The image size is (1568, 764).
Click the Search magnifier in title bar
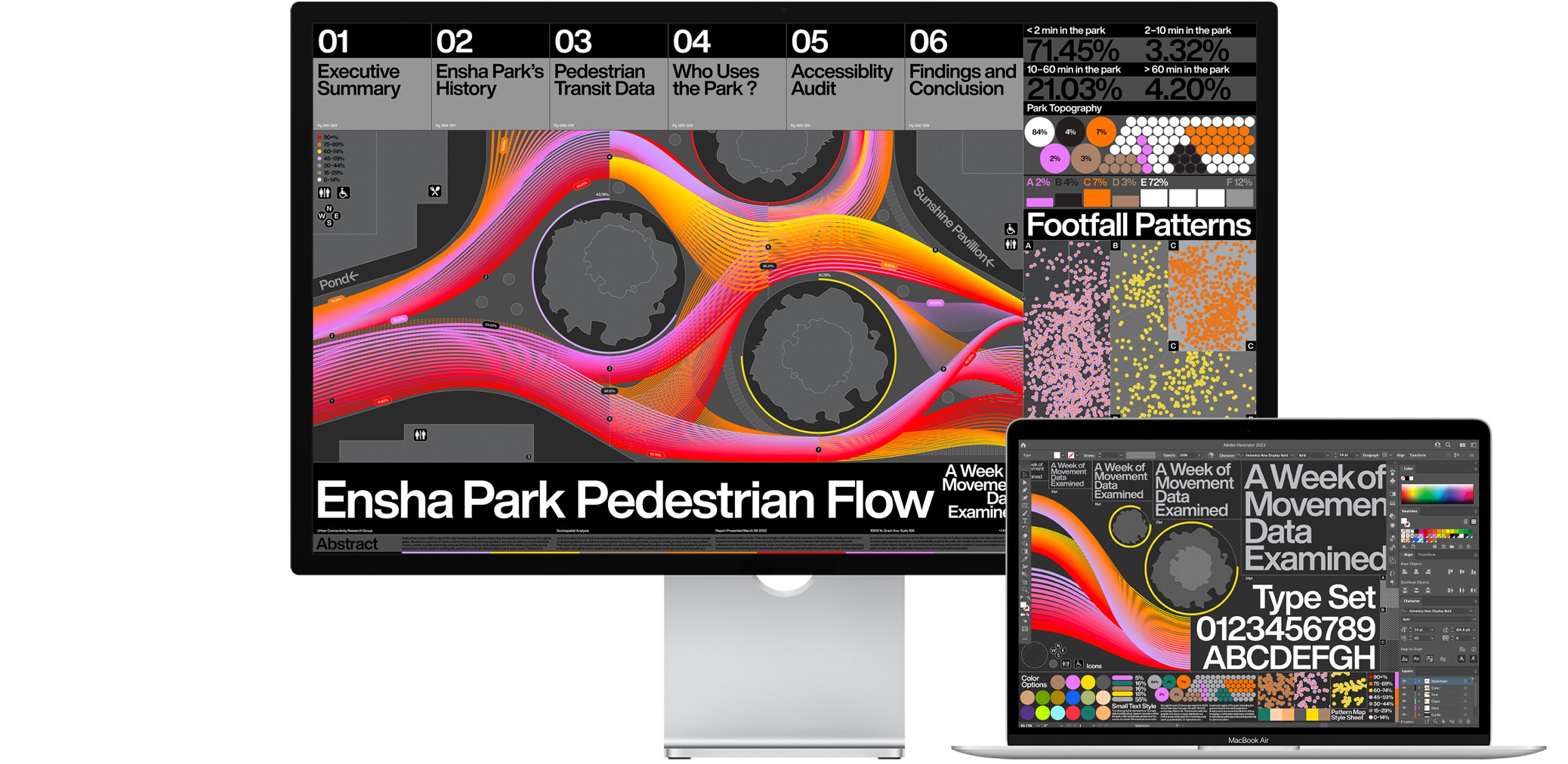[1448, 445]
